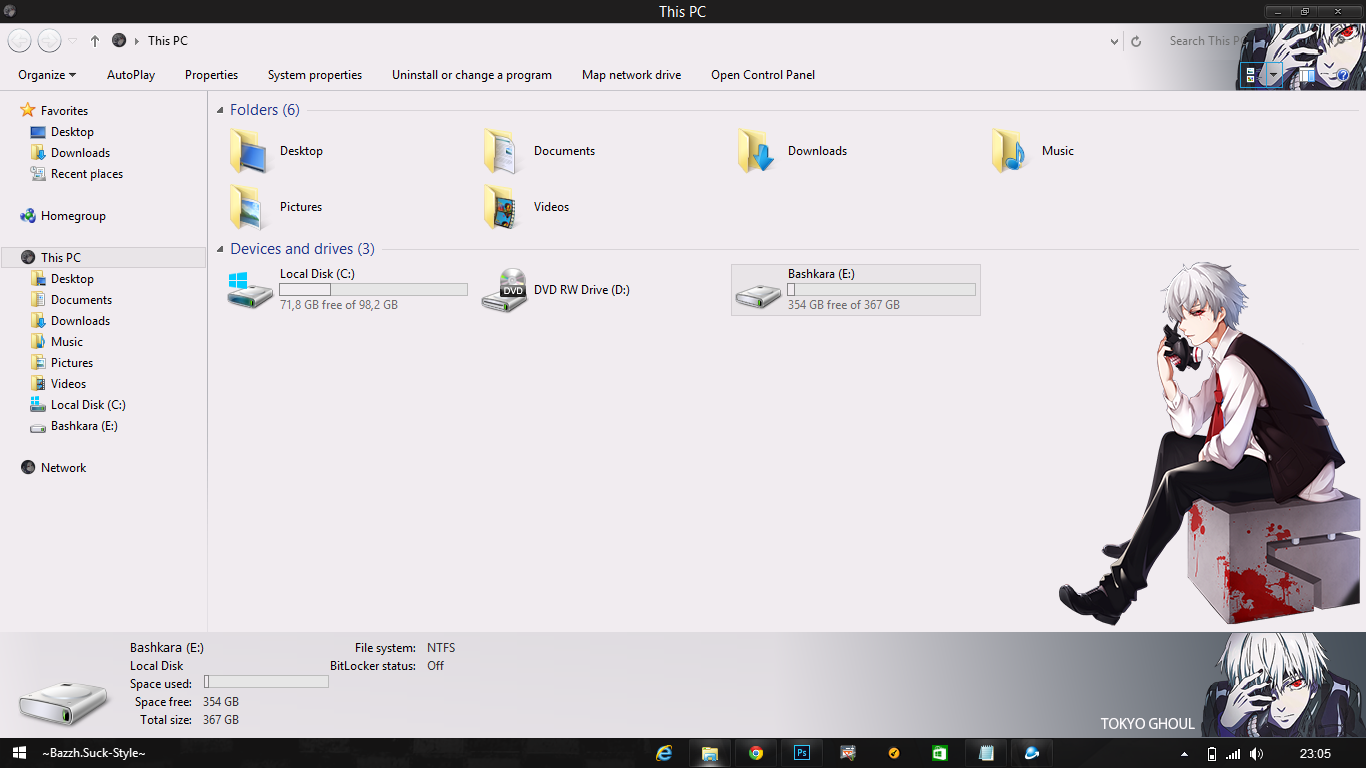1366x768 pixels.
Task: Select This PC in the navigation pane
Action: point(104,258)
